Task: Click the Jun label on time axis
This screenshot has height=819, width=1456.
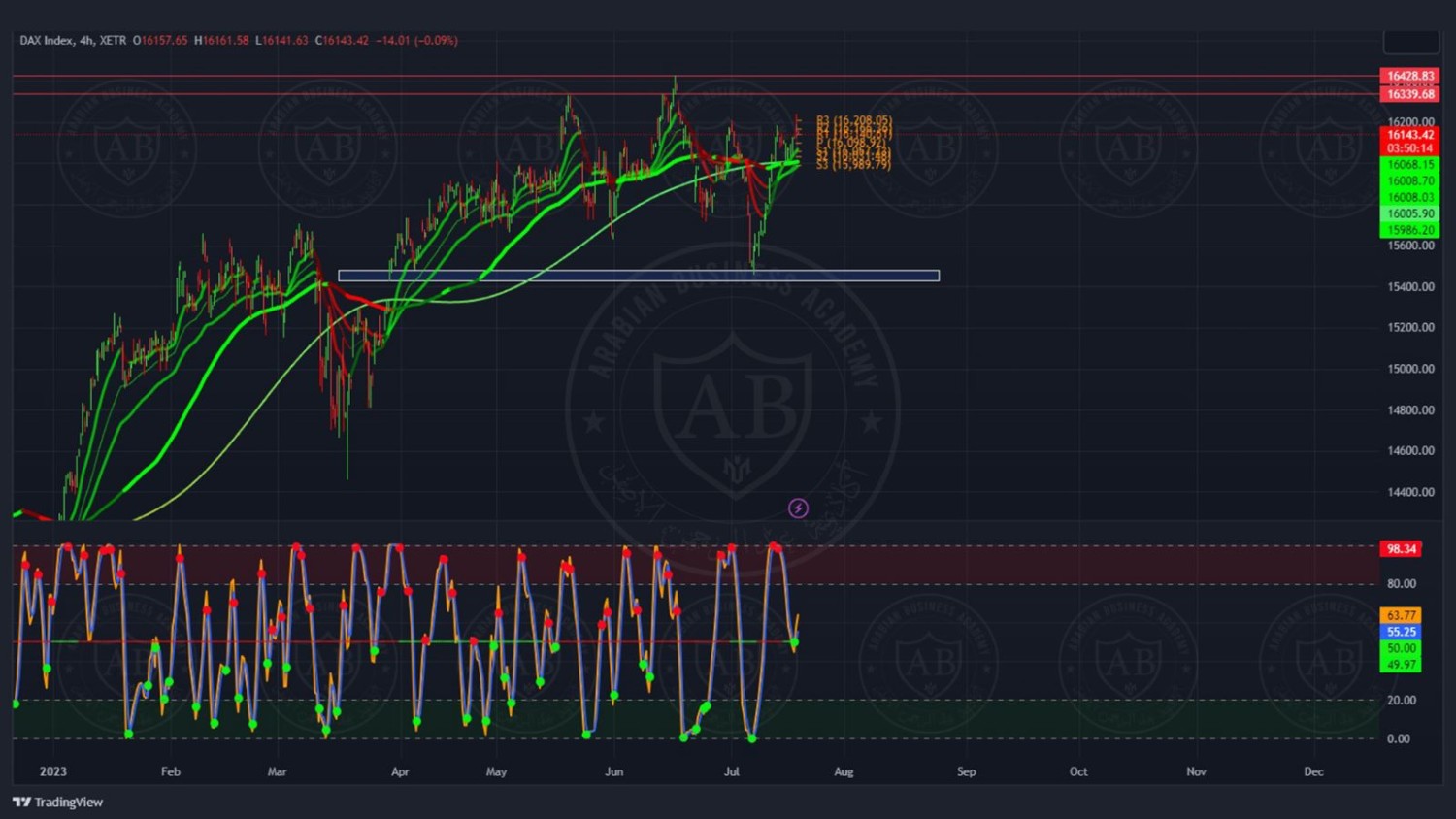Action: tap(614, 772)
